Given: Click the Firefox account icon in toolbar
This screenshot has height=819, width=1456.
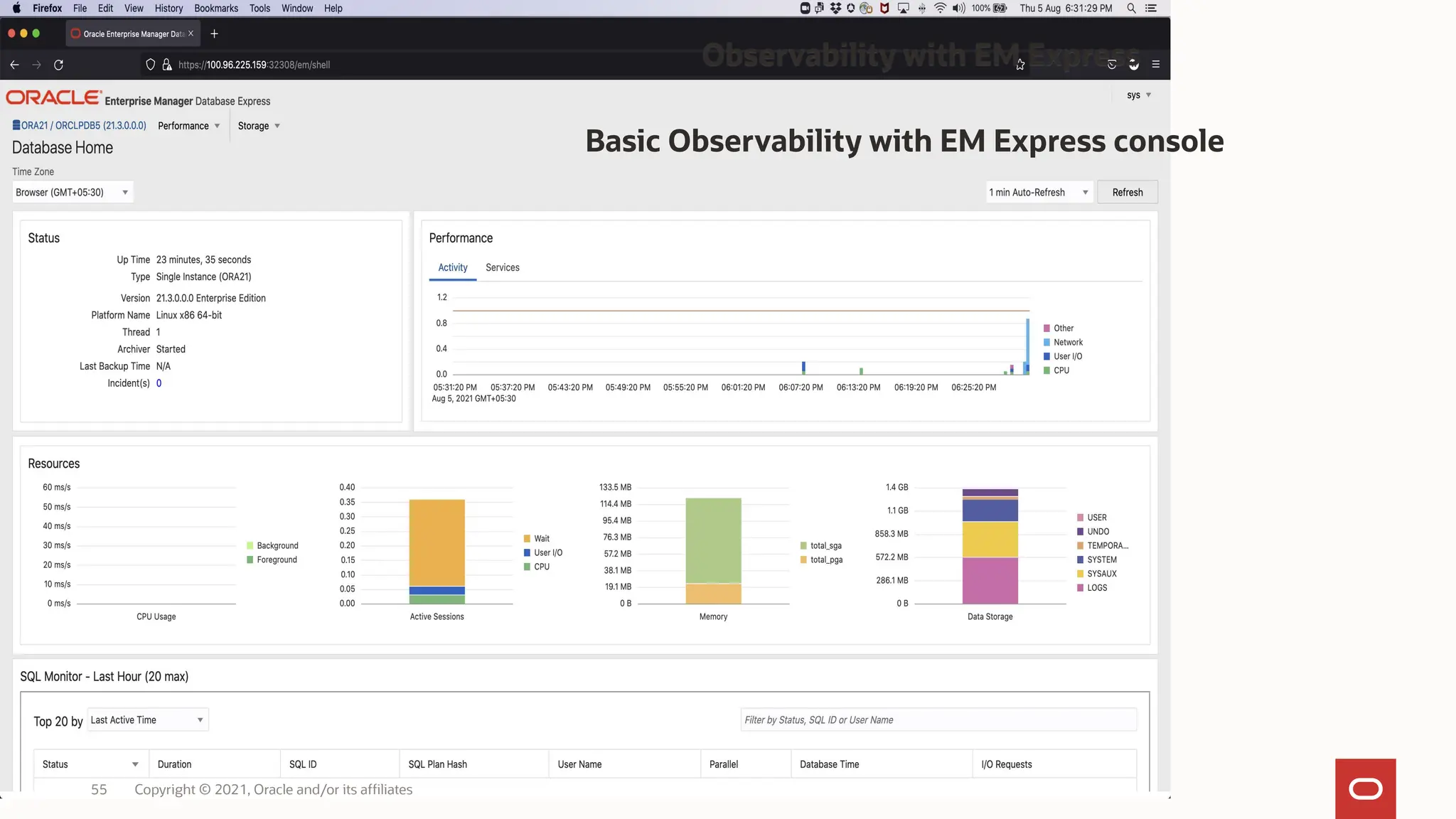Looking at the screenshot, I should pyautogui.click(x=1134, y=65).
